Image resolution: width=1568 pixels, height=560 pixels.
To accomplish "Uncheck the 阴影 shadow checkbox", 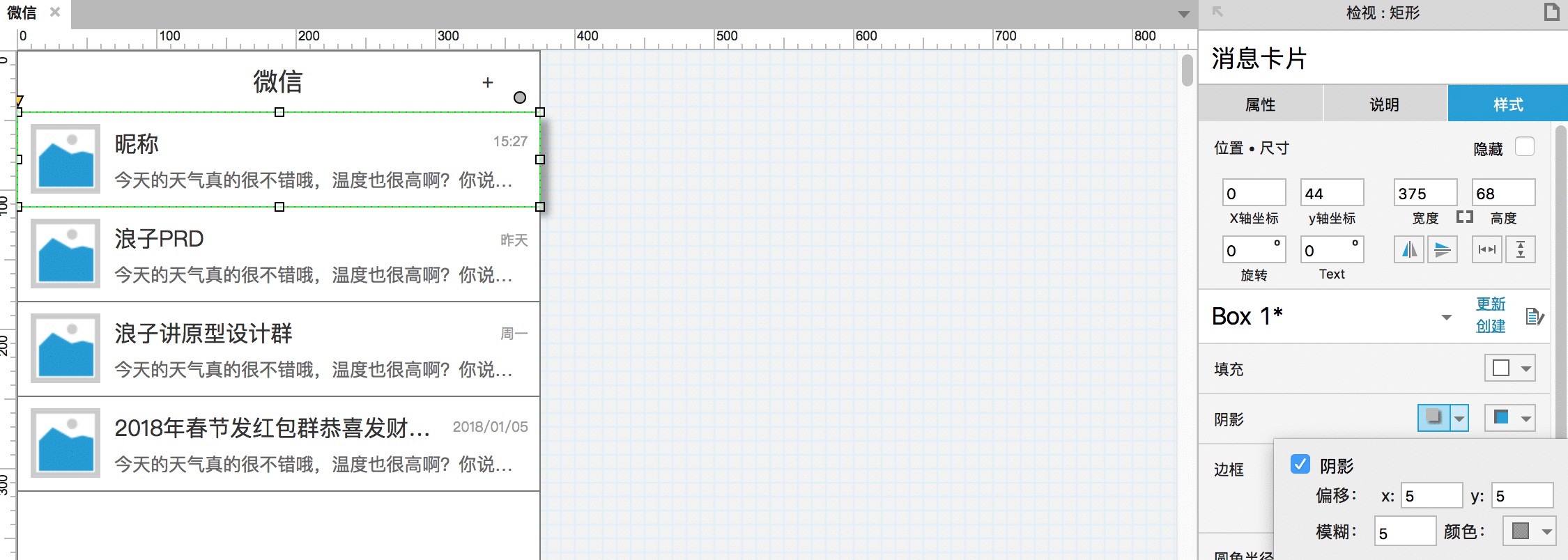I will [x=1300, y=464].
